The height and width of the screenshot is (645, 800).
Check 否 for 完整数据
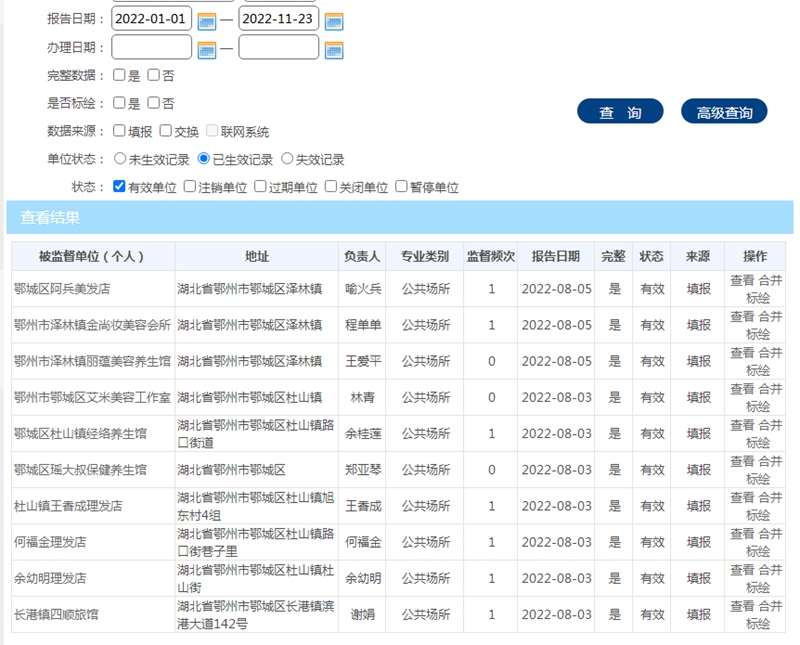pyautogui.click(x=154, y=75)
